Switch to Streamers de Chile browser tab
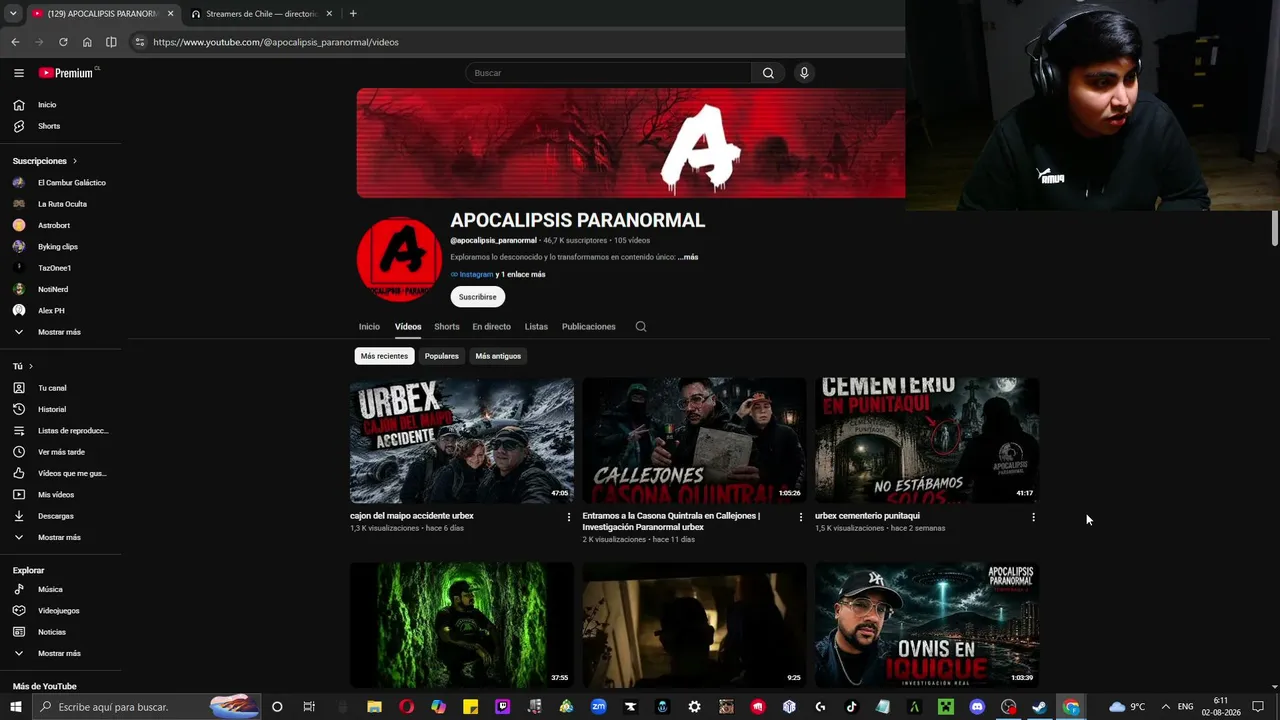This screenshot has width=1280, height=720. pyautogui.click(x=260, y=14)
